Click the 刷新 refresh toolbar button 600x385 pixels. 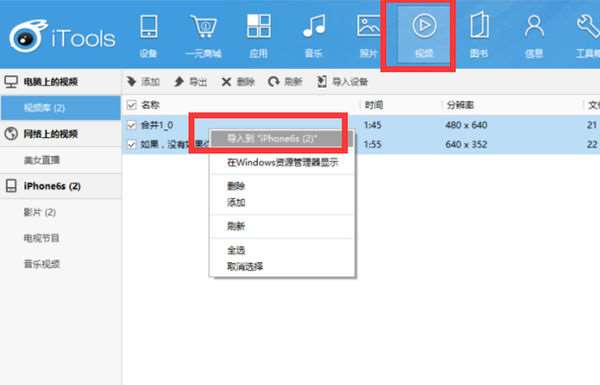click(x=285, y=82)
